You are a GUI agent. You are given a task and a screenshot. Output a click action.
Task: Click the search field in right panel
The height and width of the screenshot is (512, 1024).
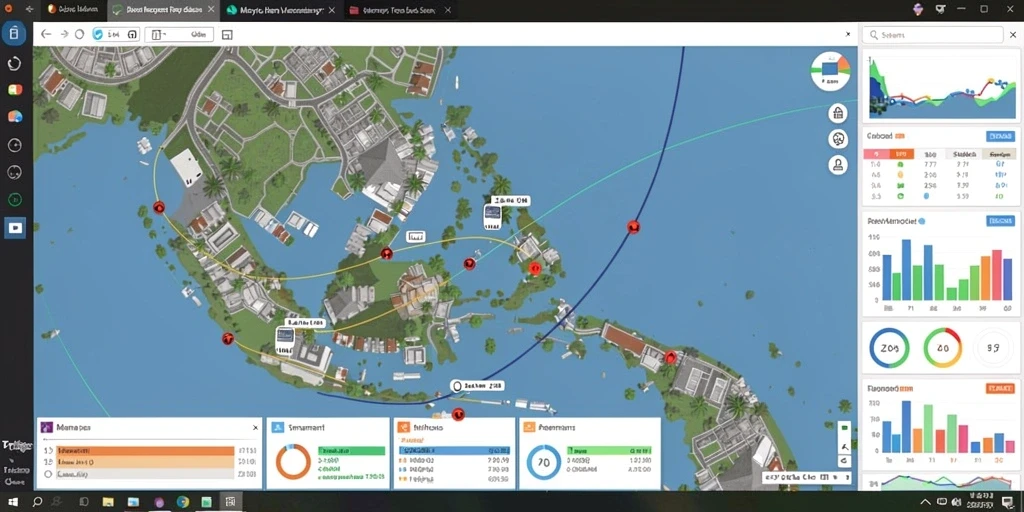(x=933, y=35)
